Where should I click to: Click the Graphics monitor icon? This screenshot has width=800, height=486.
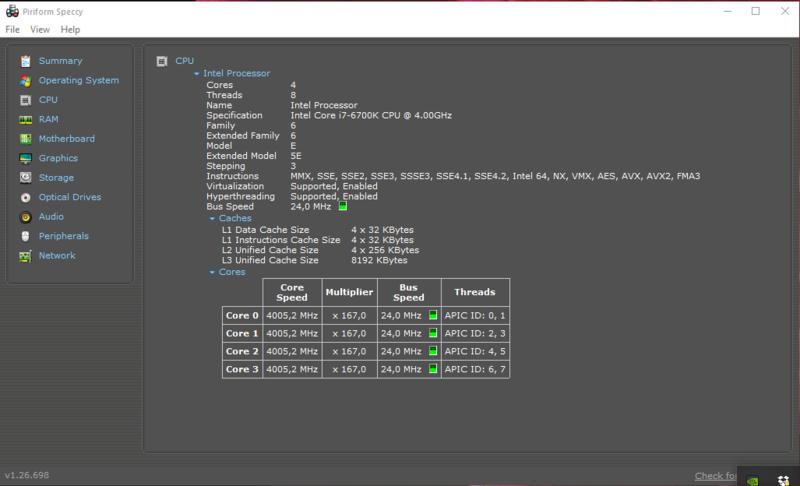[26, 158]
